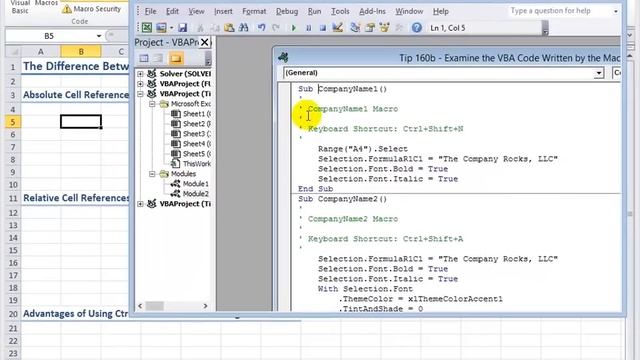Open the (General) object dropdown
640x360 pixels.
coord(598,73)
